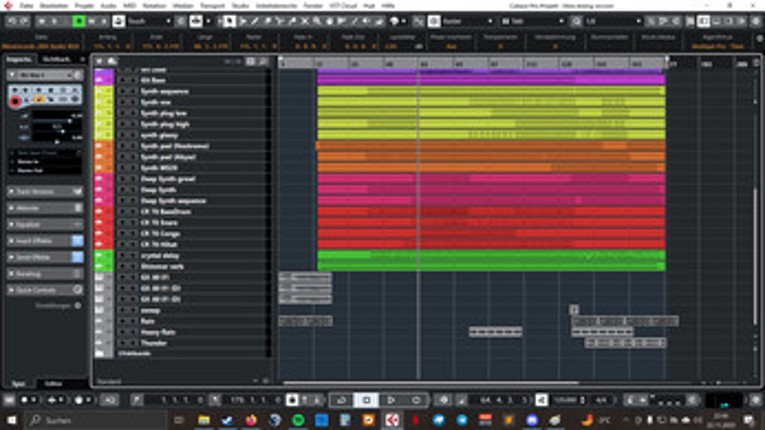The width and height of the screenshot is (765, 430).
Task: Expand the Equalizer section in Inspector
Action: 40,224
